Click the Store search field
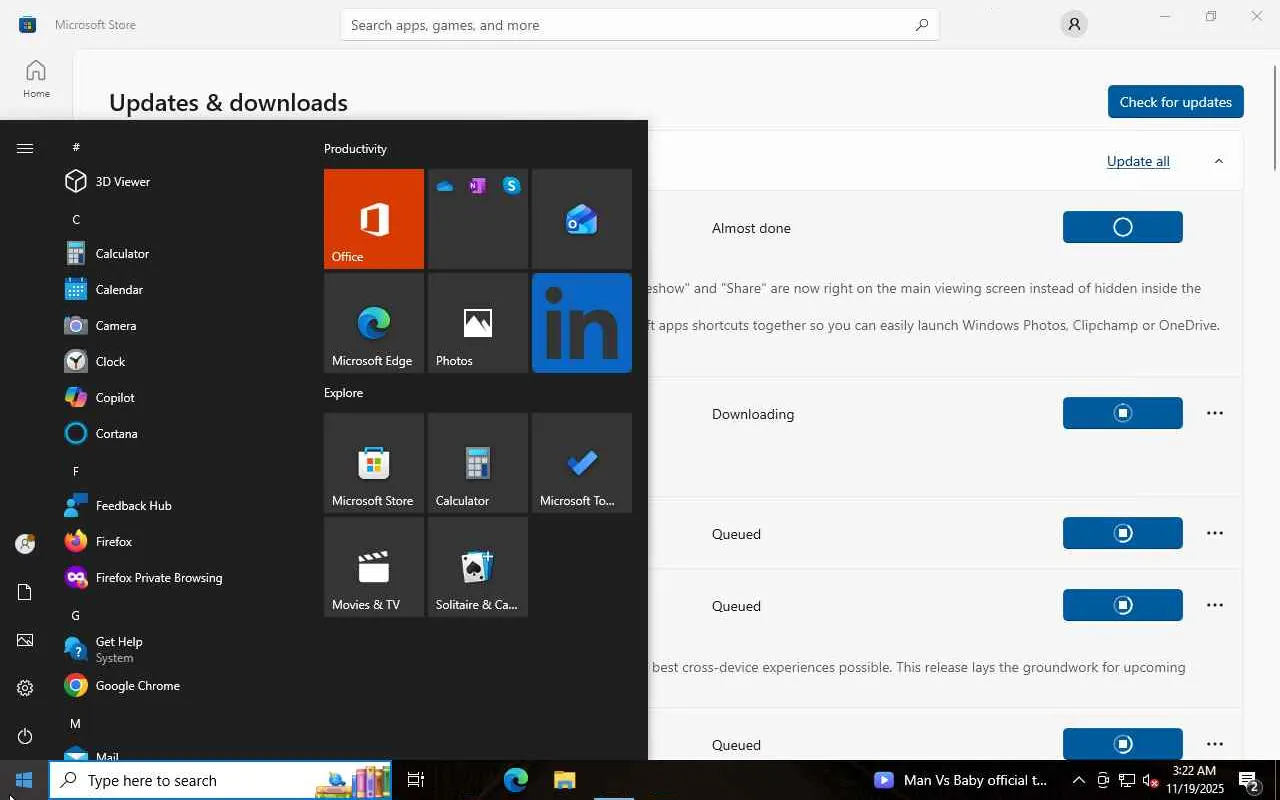 point(640,25)
